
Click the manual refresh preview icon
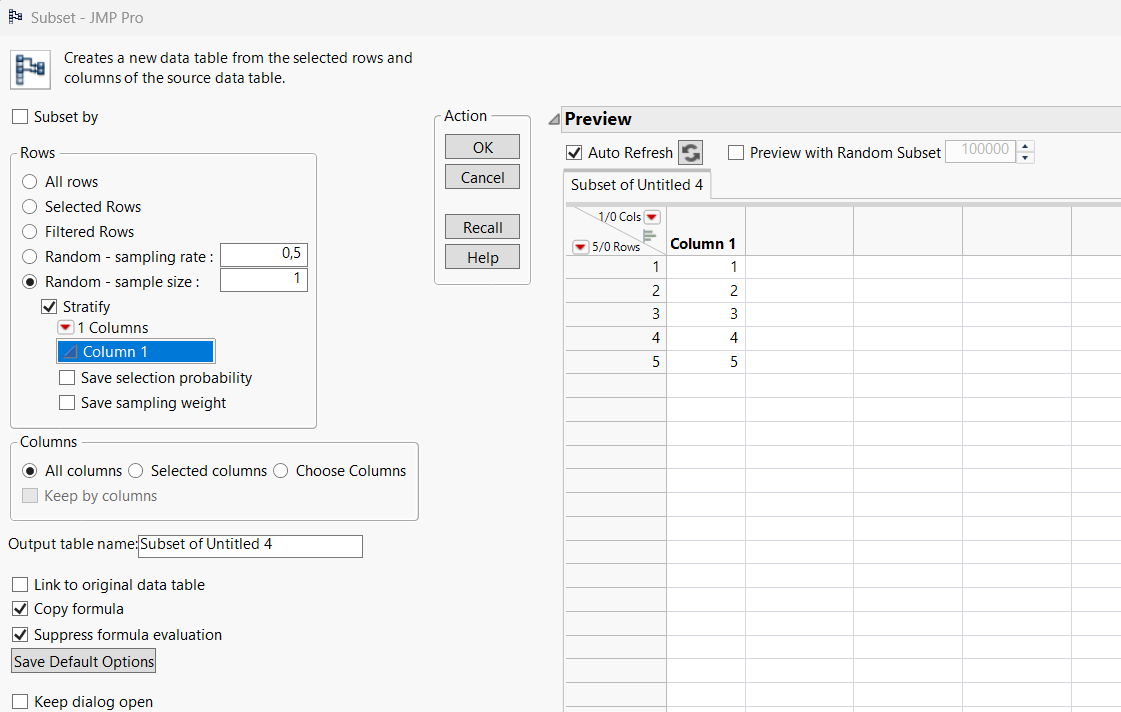tap(690, 153)
